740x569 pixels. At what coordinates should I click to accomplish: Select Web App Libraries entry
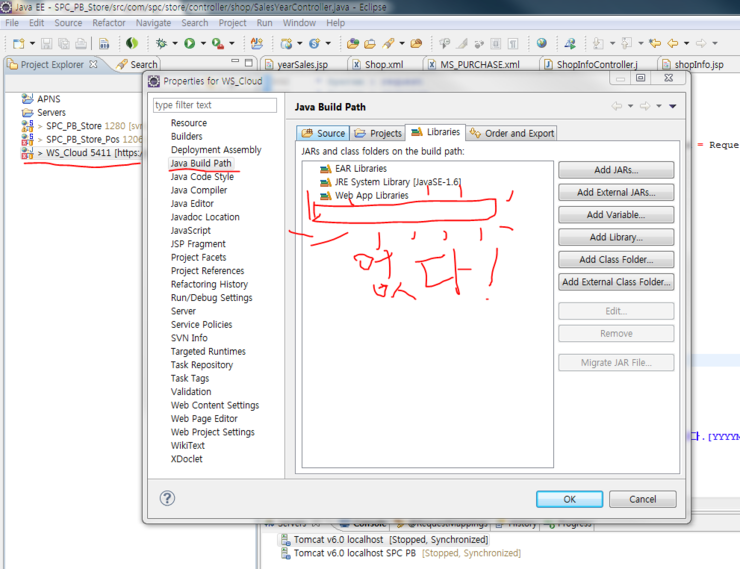pos(364,195)
